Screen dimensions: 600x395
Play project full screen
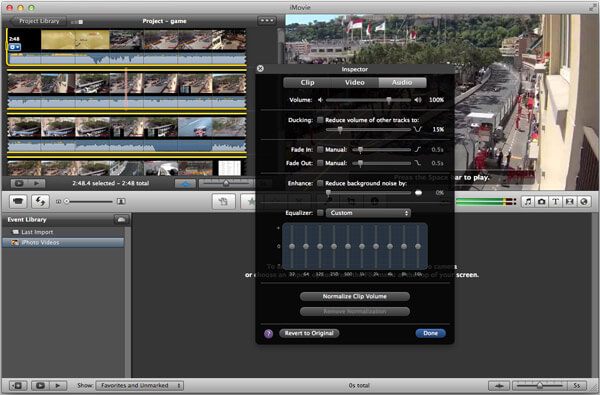click(19, 183)
